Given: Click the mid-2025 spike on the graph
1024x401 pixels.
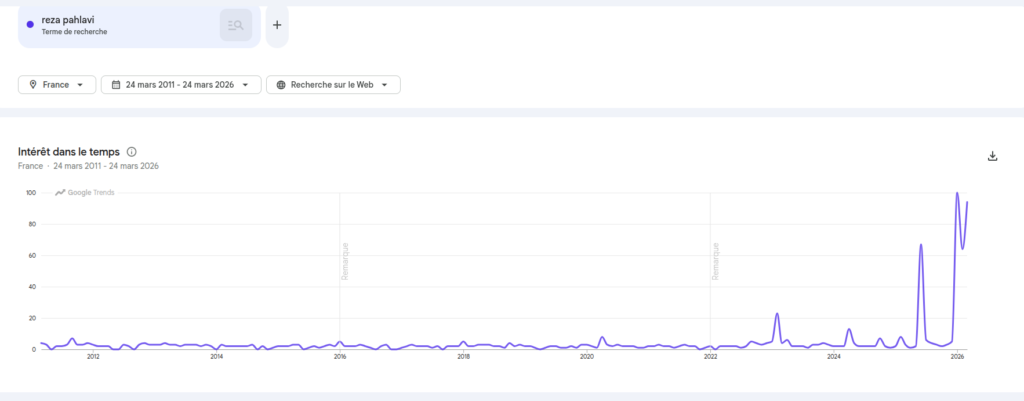Looking at the screenshot, I should (x=921, y=245).
